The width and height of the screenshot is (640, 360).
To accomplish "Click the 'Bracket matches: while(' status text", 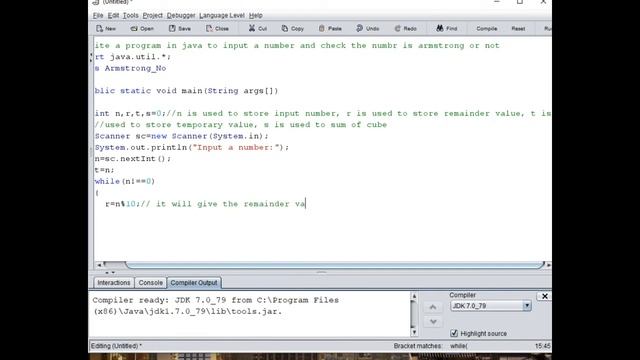I will click(431, 346).
